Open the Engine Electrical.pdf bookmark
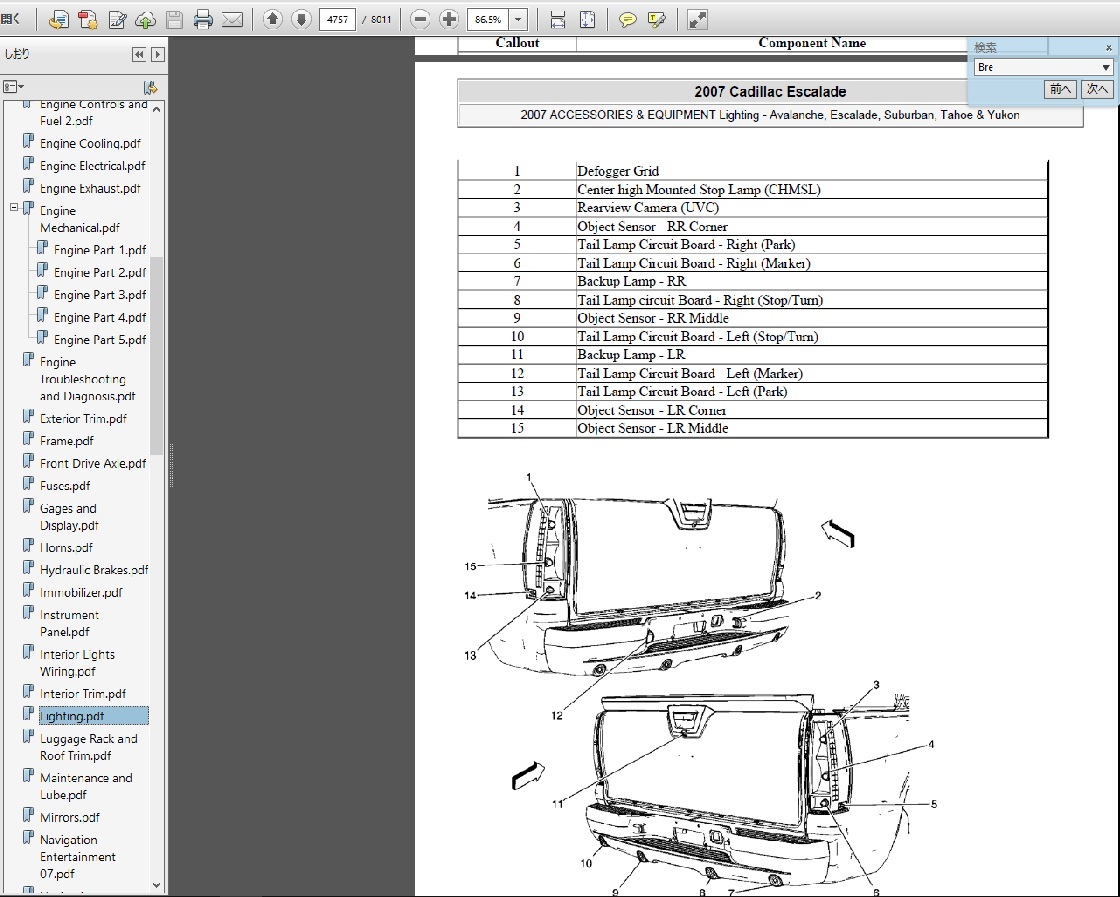The width and height of the screenshot is (1120, 897). [x=93, y=166]
